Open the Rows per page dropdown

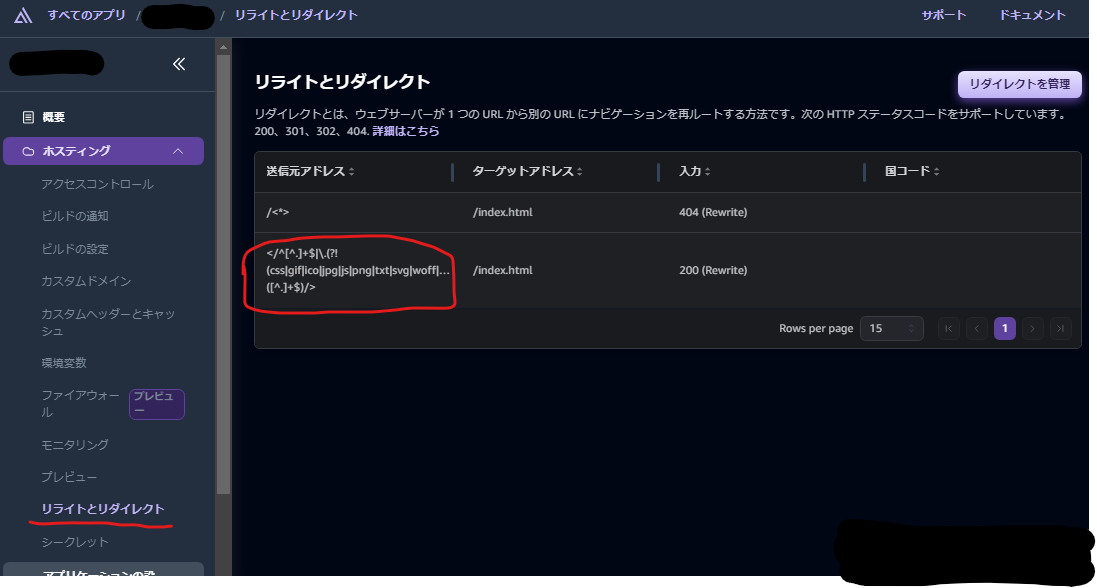point(891,328)
